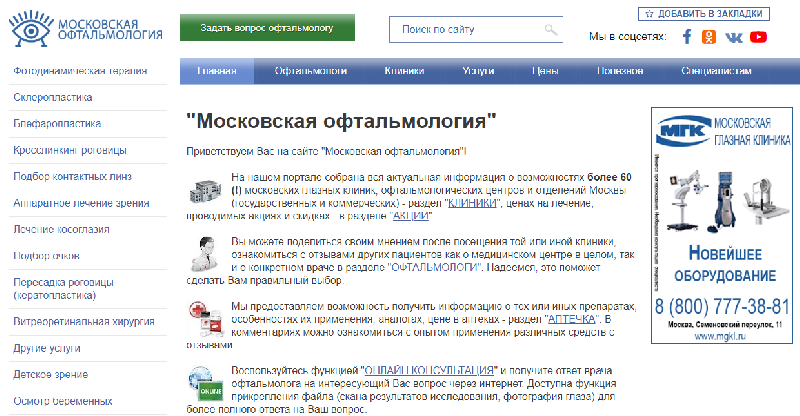Focus the Поиск по сайту search field

(x=465, y=30)
